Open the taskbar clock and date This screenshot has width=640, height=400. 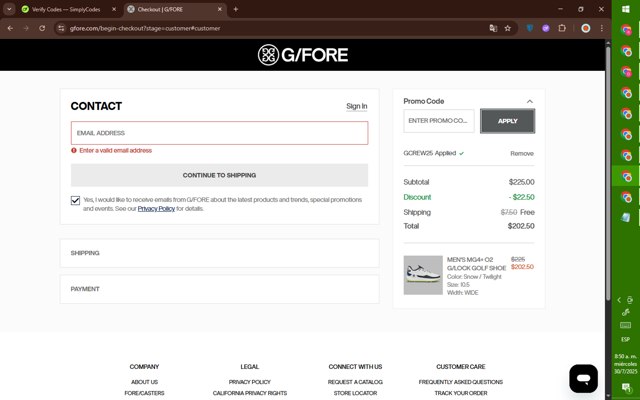626,364
